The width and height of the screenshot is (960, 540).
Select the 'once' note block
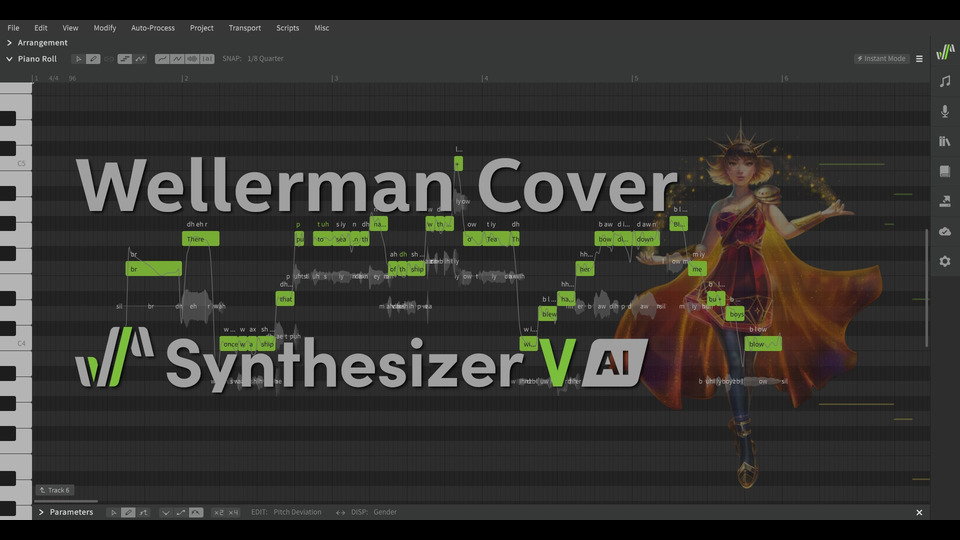pyautogui.click(x=230, y=344)
